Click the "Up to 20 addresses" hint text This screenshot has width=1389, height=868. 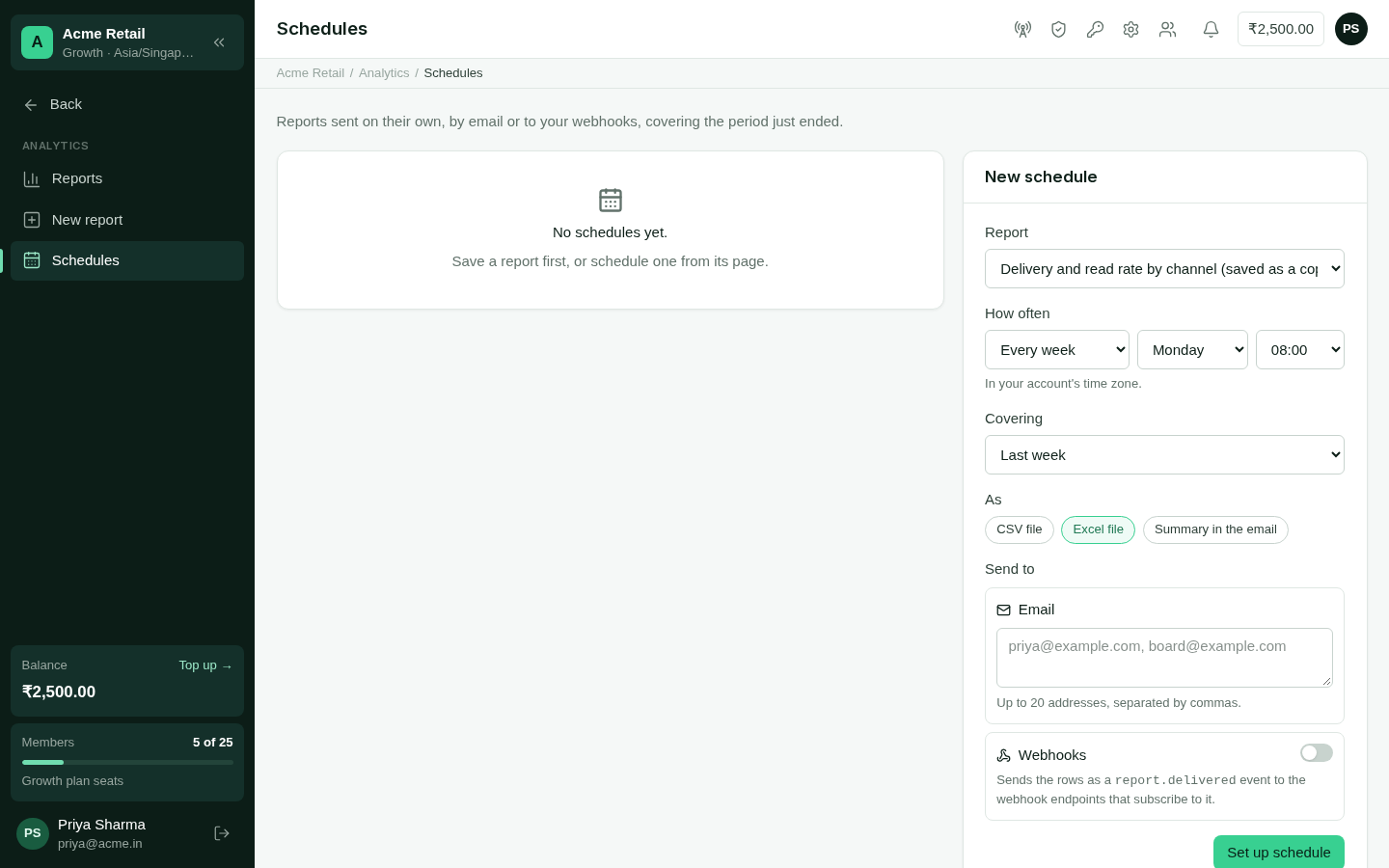coord(1119,703)
